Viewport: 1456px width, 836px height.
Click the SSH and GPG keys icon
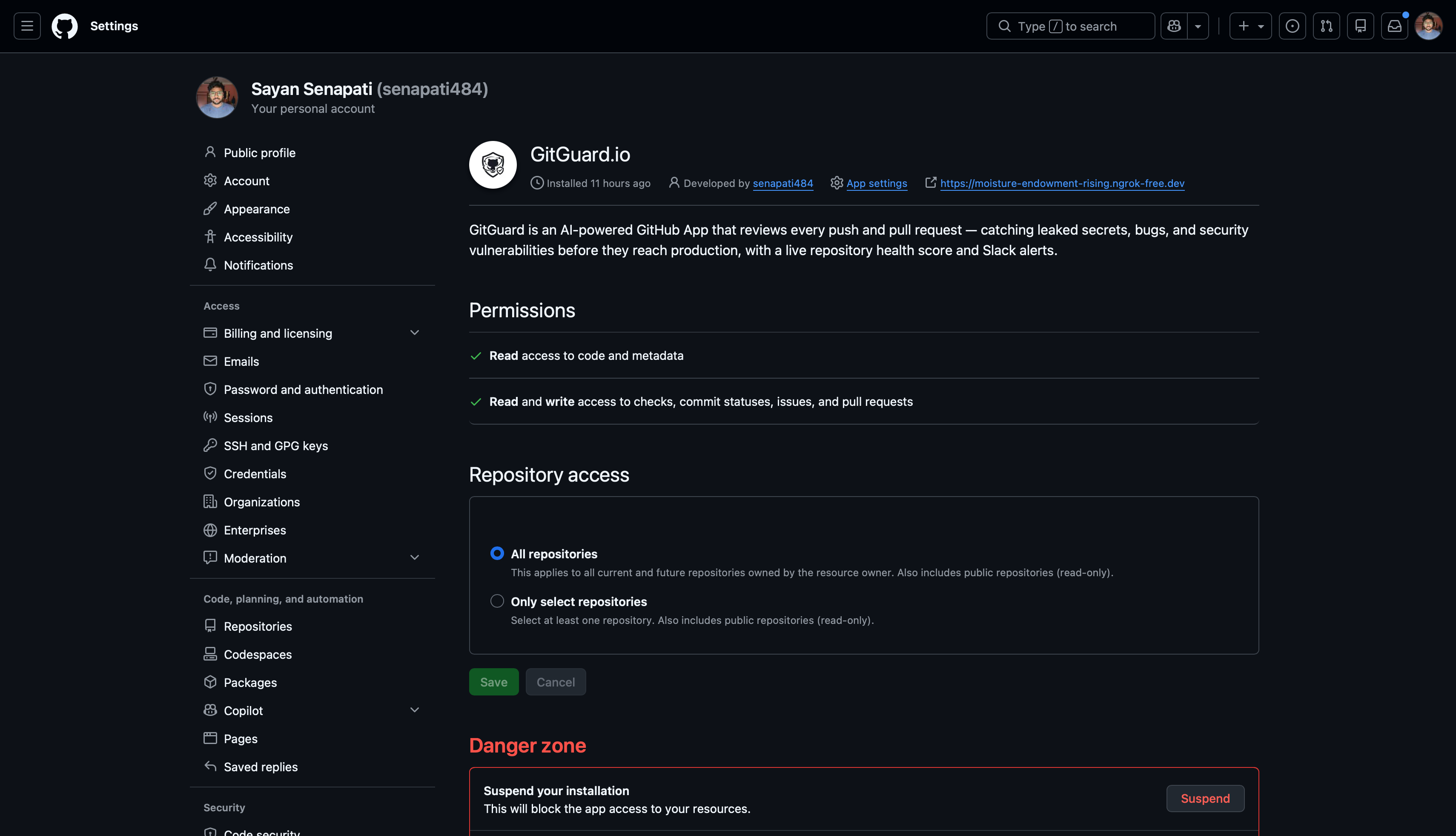click(x=210, y=445)
